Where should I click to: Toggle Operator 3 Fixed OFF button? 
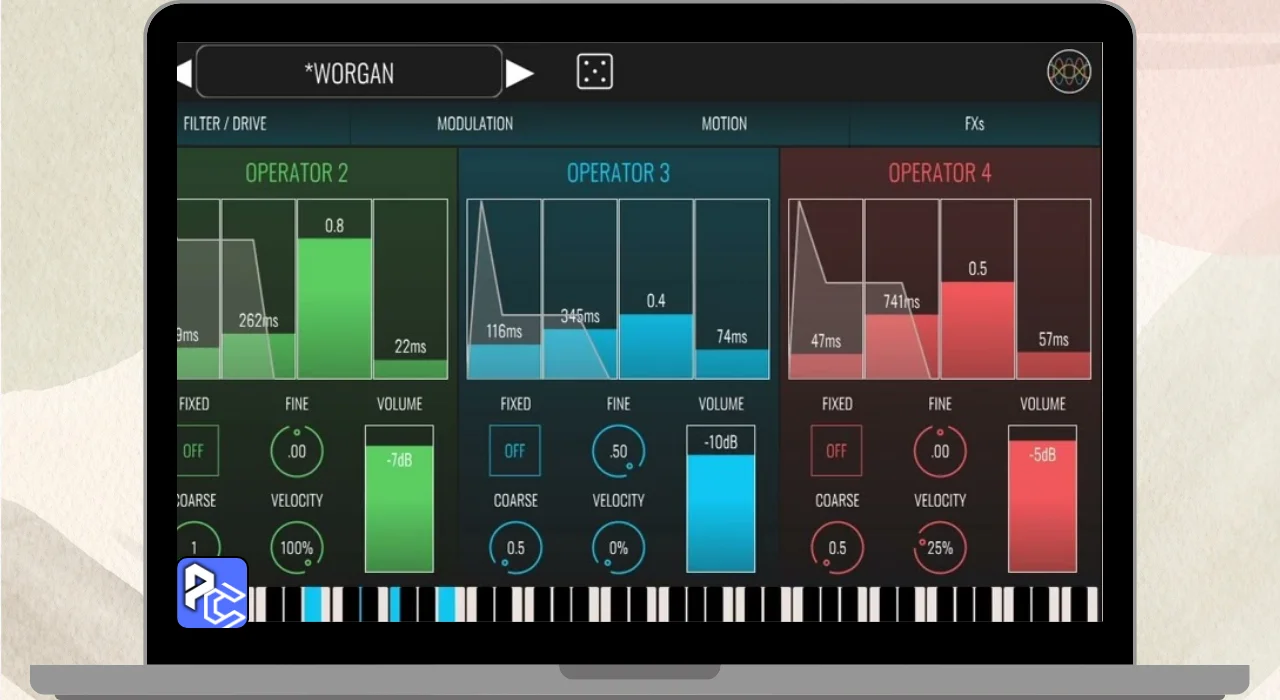click(x=515, y=451)
